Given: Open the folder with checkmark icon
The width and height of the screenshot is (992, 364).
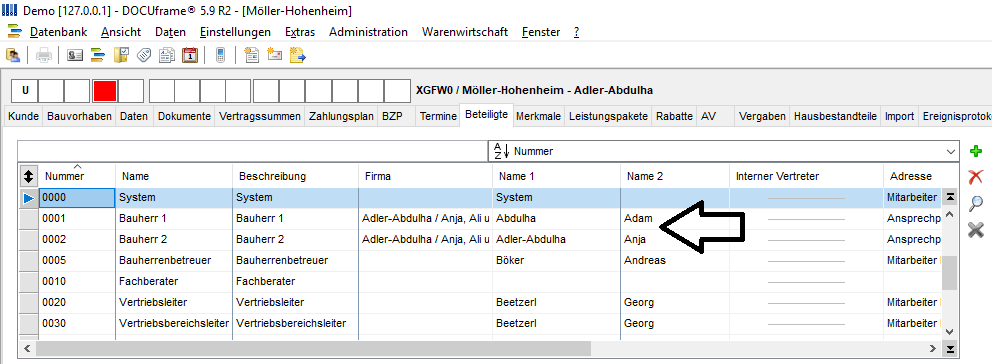Looking at the screenshot, I should (121, 55).
